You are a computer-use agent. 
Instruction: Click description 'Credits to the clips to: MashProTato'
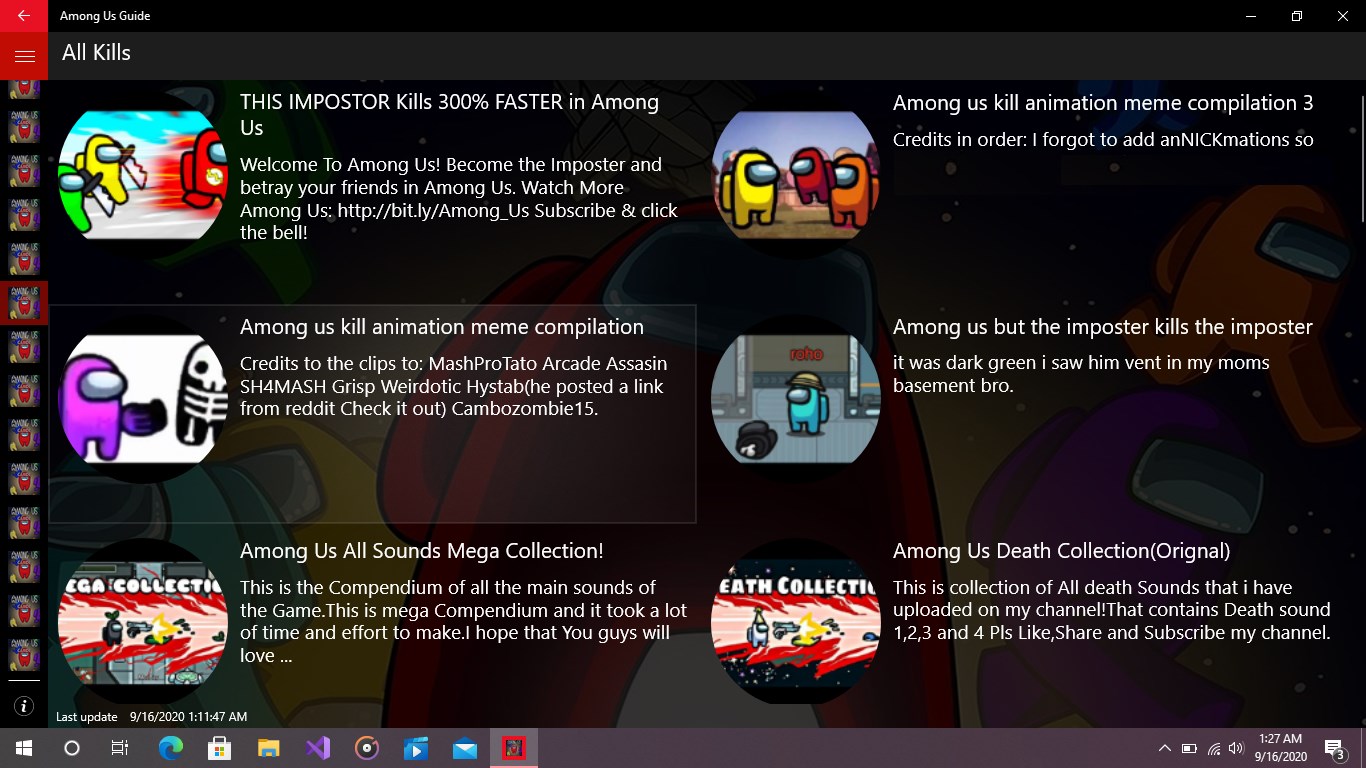(x=453, y=386)
